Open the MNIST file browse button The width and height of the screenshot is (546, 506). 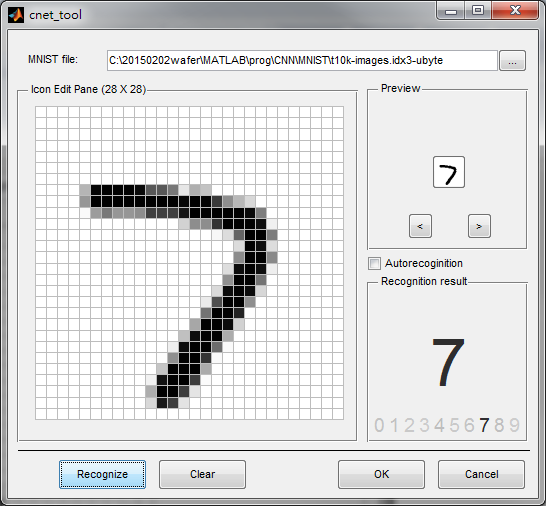(x=512, y=61)
